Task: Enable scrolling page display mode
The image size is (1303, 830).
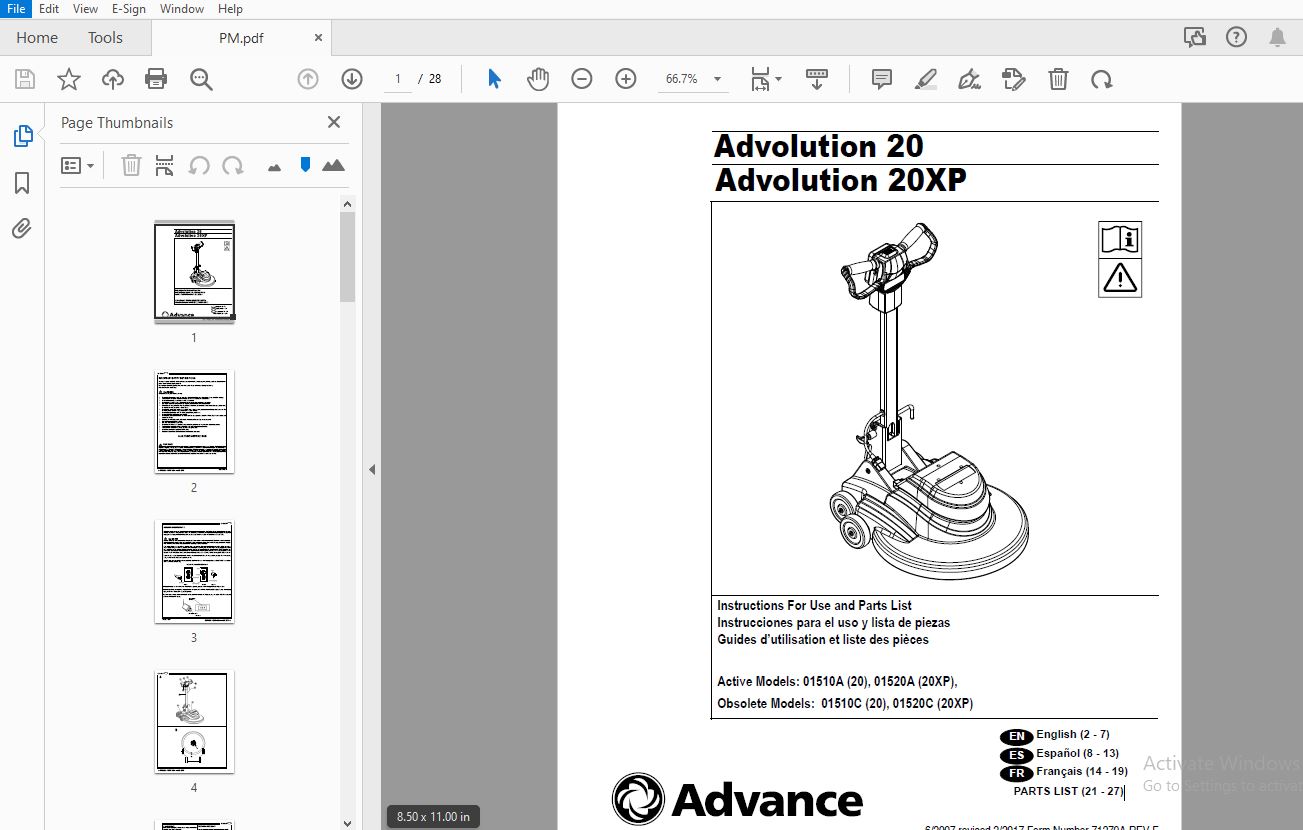Action: [x=817, y=78]
